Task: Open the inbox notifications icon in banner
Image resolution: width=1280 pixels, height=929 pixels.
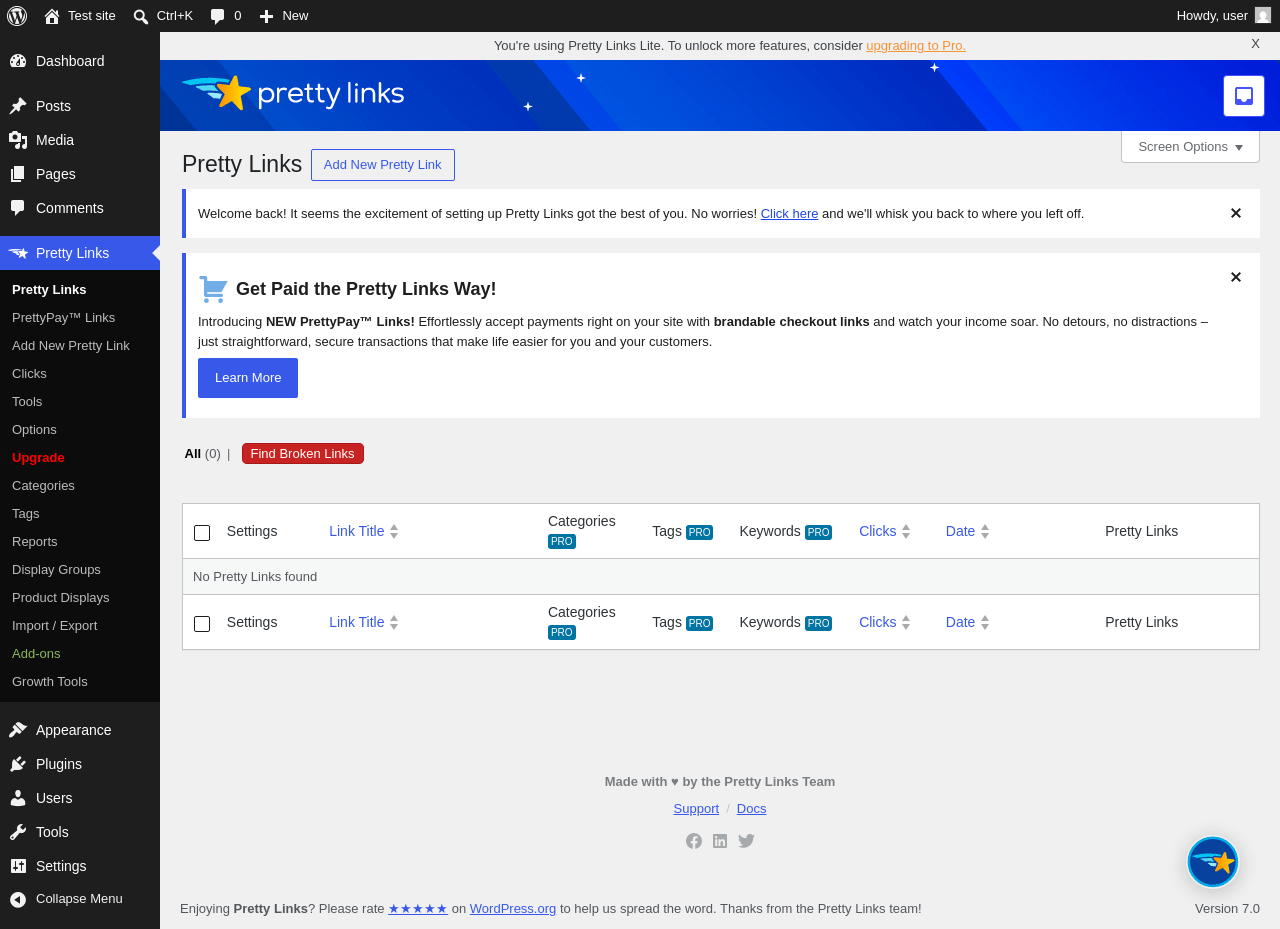Action: pos(1244,96)
